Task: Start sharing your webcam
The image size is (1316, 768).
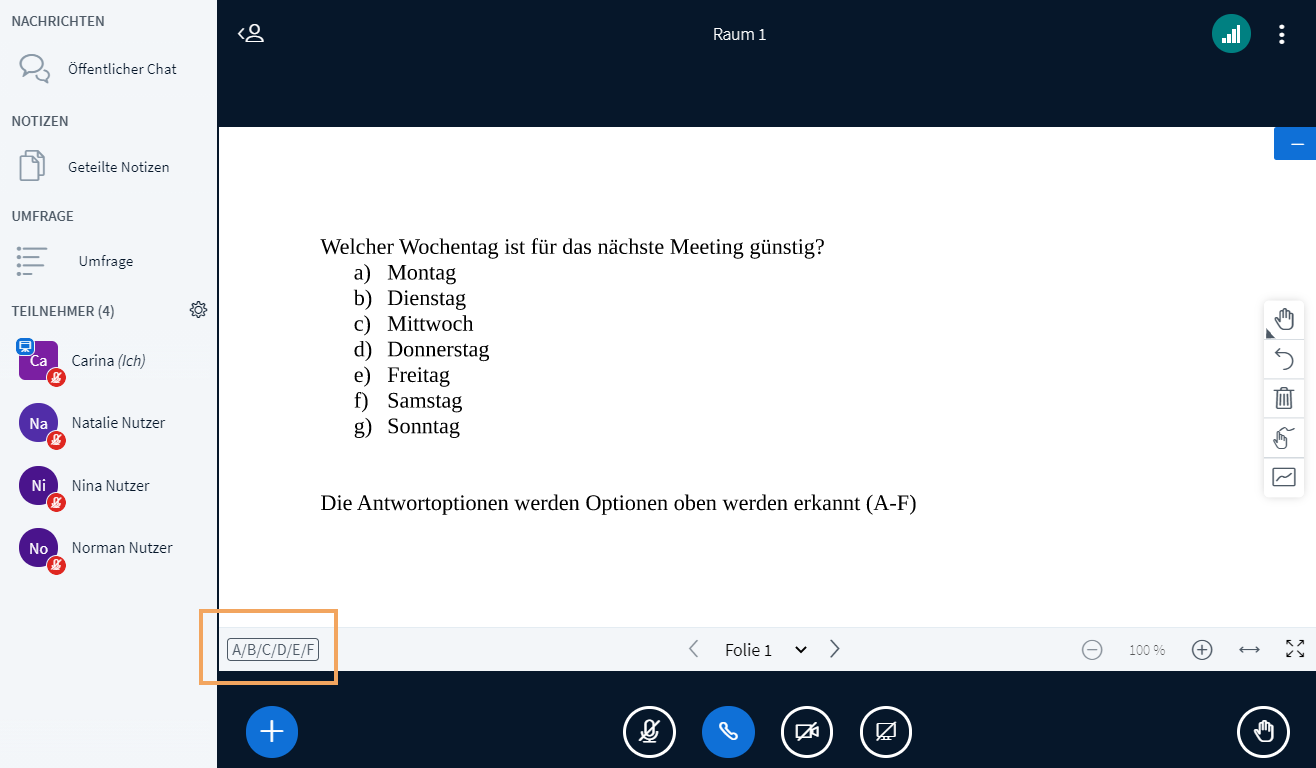Action: coord(806,731)
